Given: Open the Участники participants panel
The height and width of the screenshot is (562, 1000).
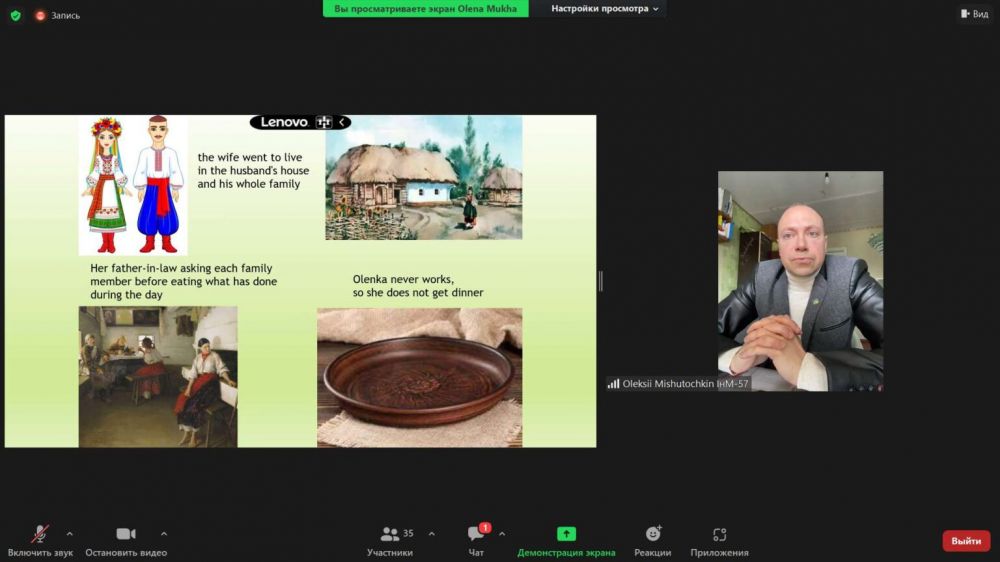Looking at the screenshot, I should point(390,540).
